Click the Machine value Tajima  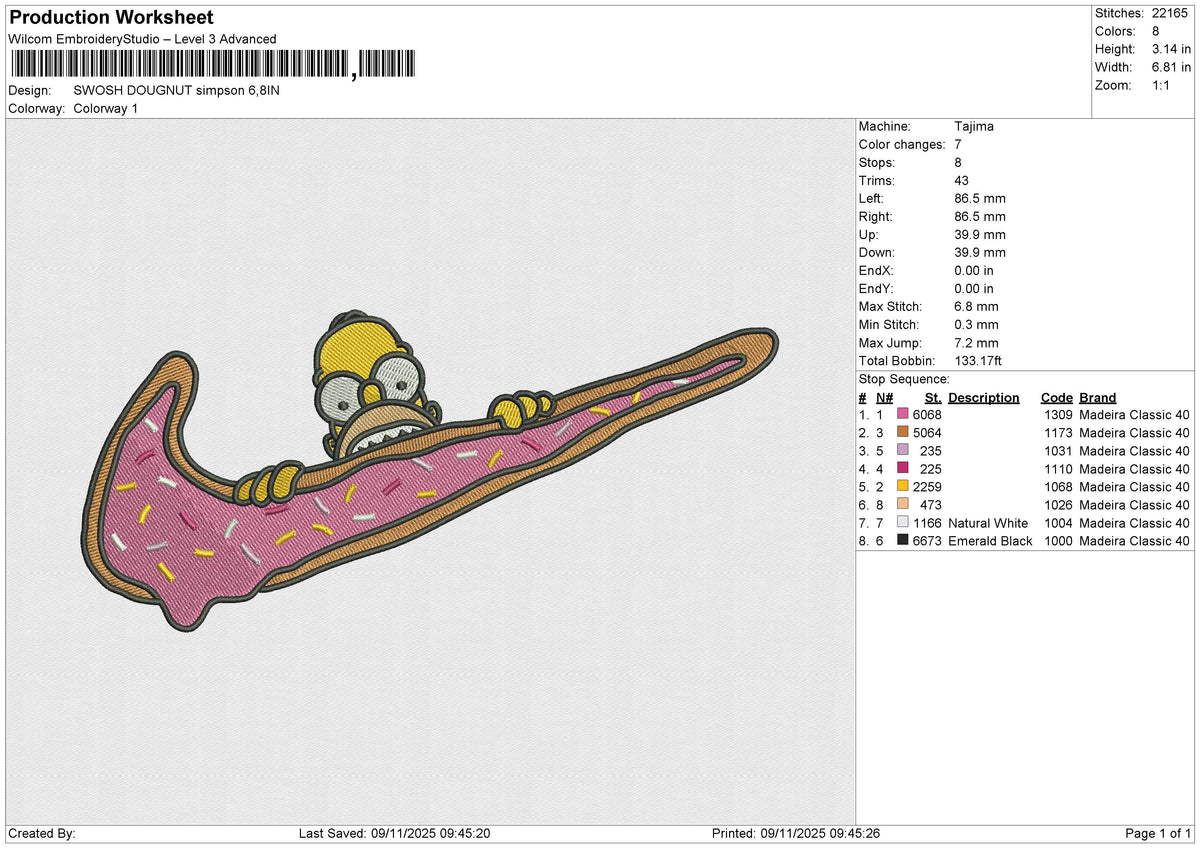pos(974,127)
